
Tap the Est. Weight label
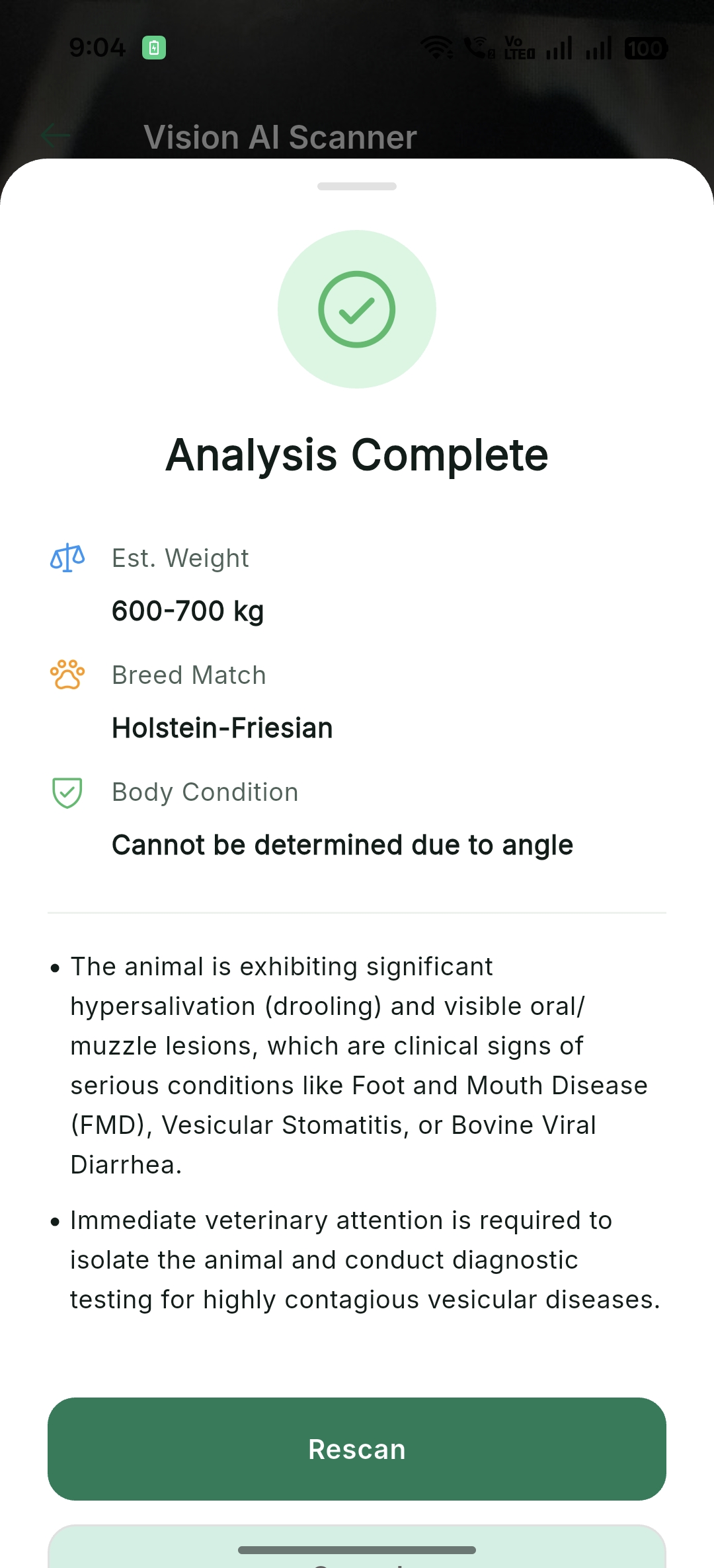180,558
